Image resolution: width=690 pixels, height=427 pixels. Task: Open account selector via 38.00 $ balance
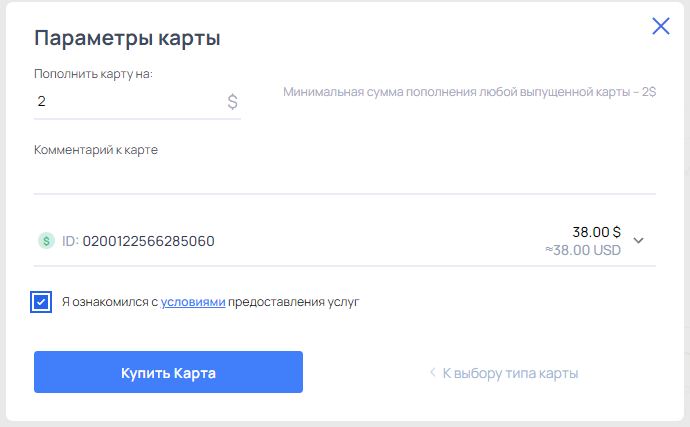click(596, 232)
